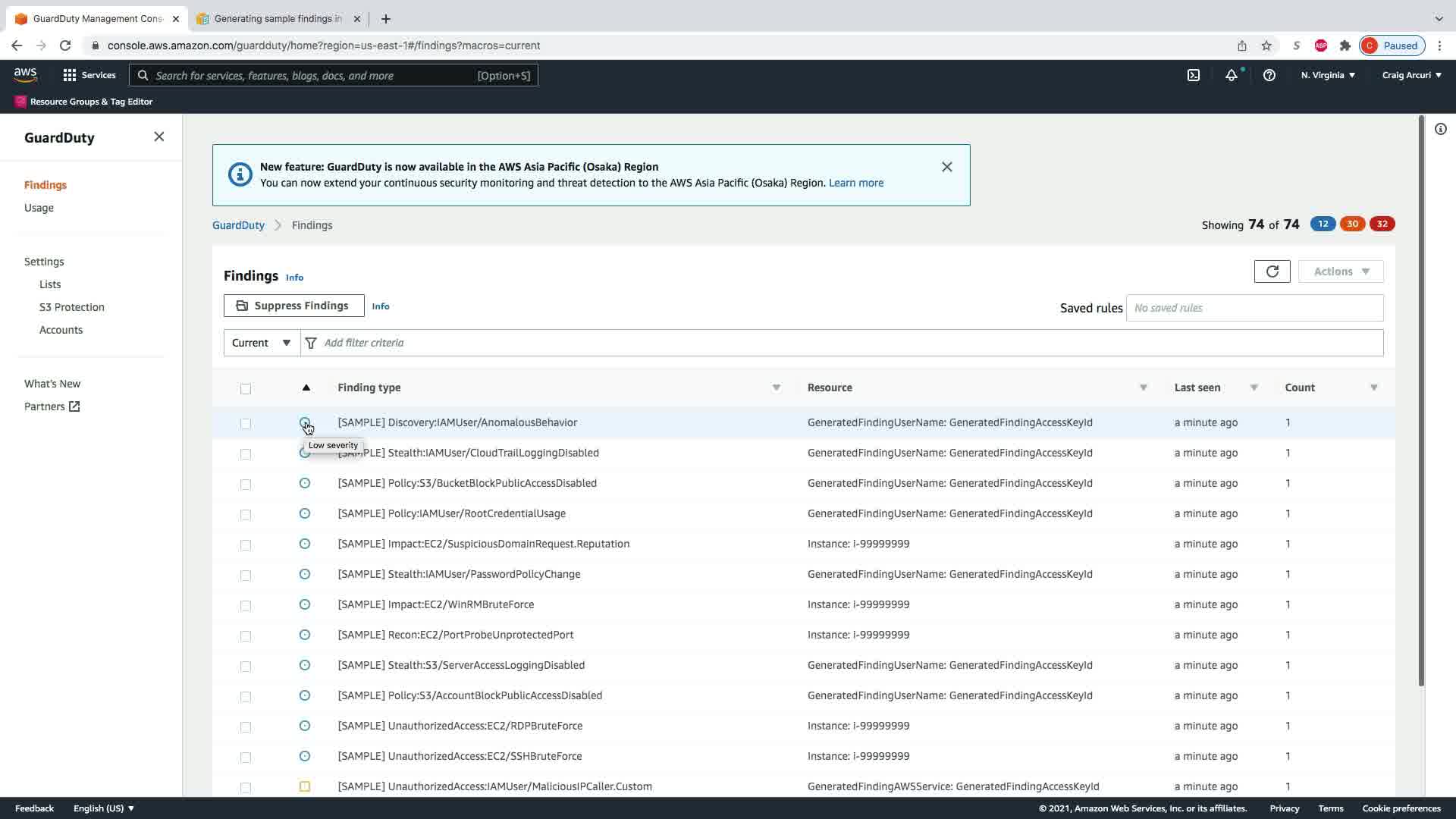
Task: Dismiss the Osaka Region banner
Action: pyautogui.click(x=946, y=167)
